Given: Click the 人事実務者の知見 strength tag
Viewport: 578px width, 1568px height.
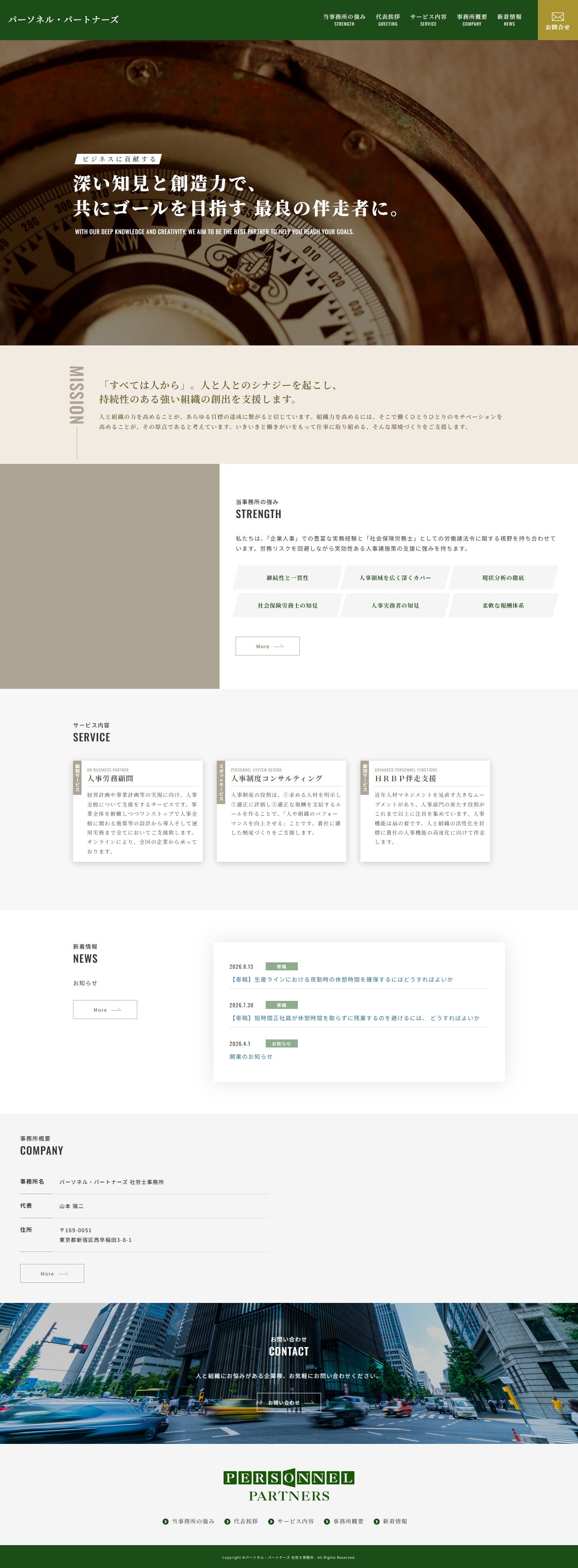Looking at the screenshot, I should (x=395, y=606).
